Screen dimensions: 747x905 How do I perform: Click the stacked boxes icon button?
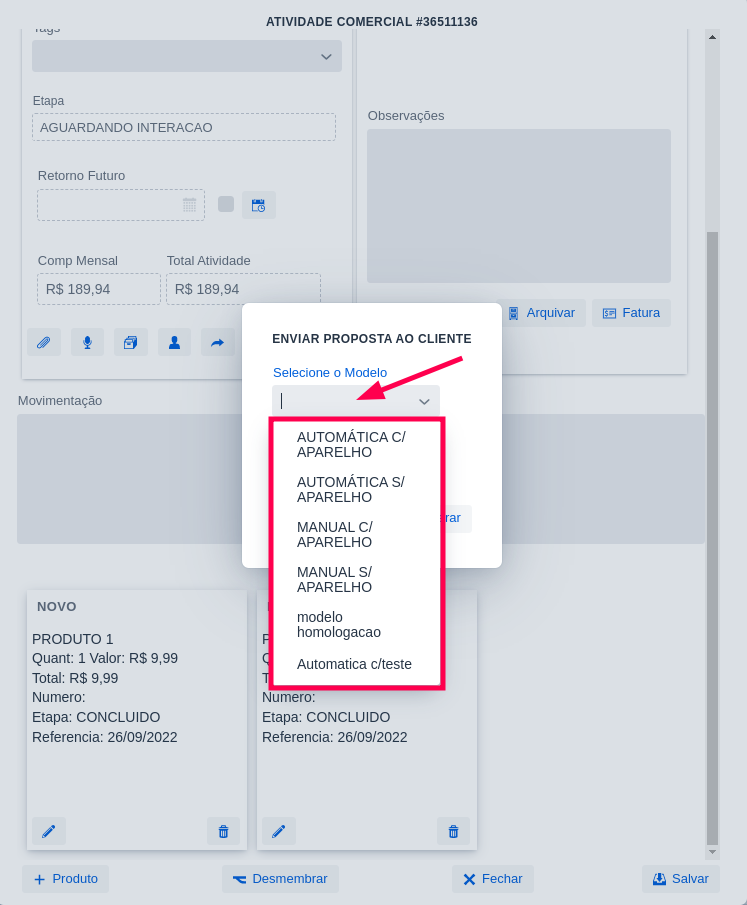click(x=130, y=342)
